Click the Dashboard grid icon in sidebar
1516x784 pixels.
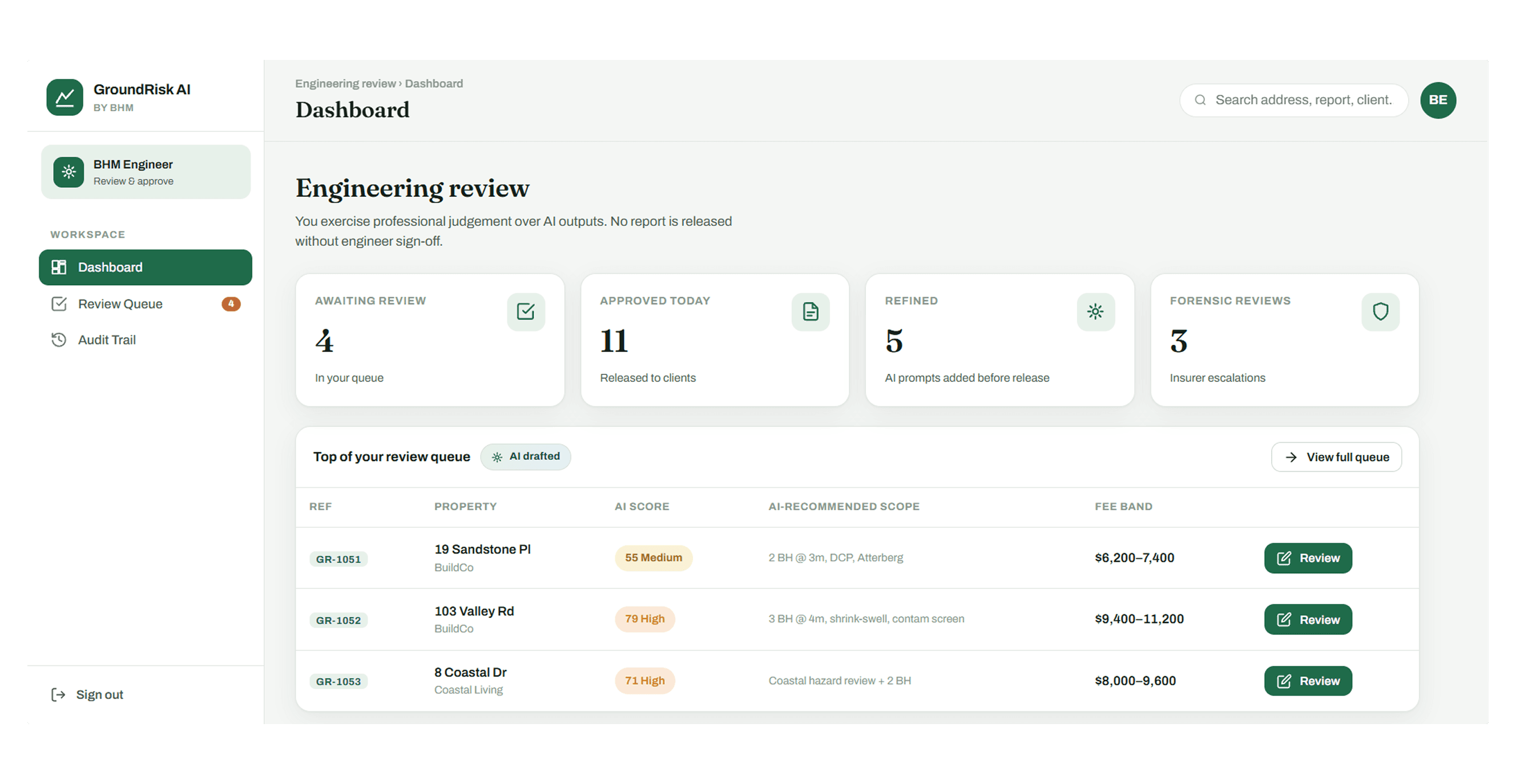pos(59,267)
